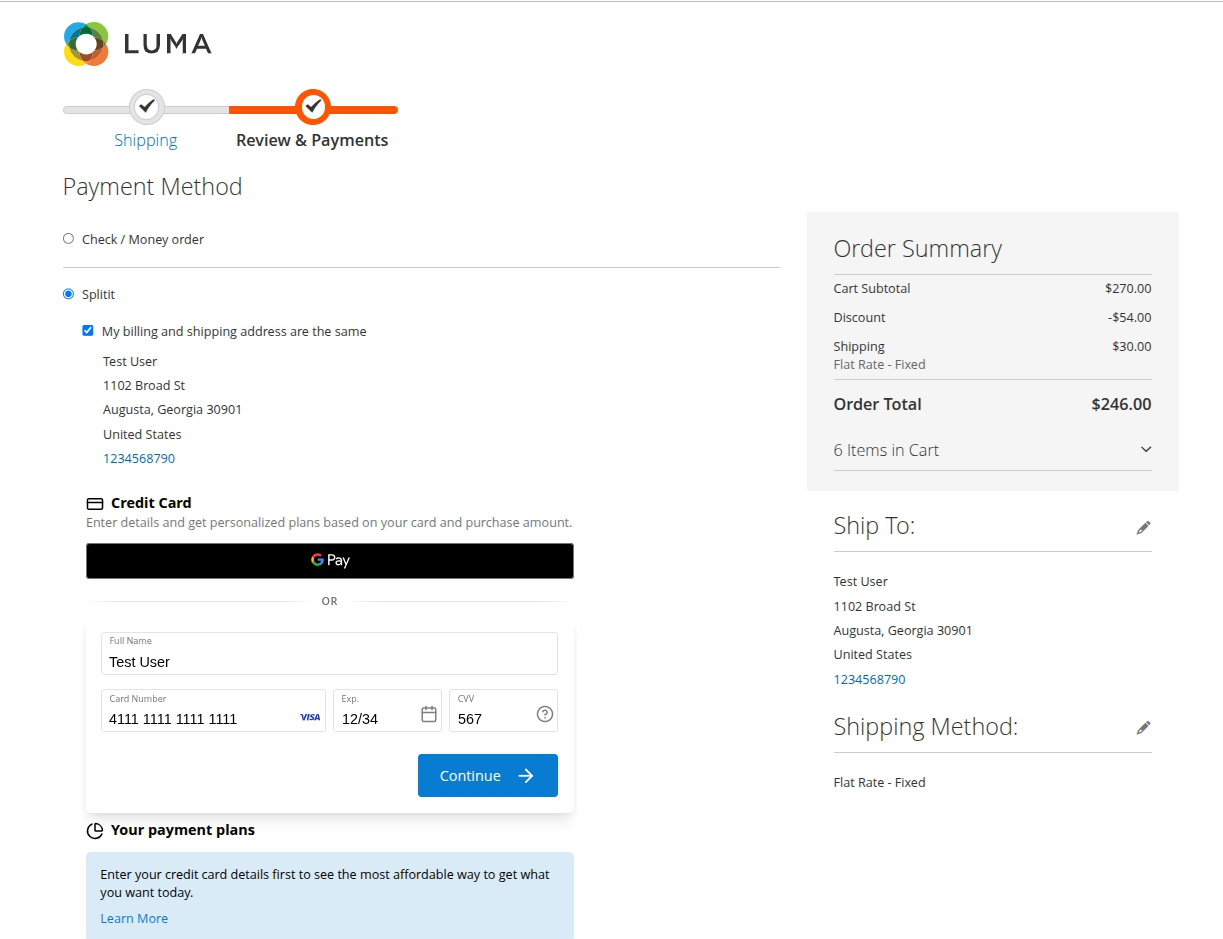Select the Check / Money order radio button
The image size is (1223, 939).
pyautogui.click(x=68, y=238)
